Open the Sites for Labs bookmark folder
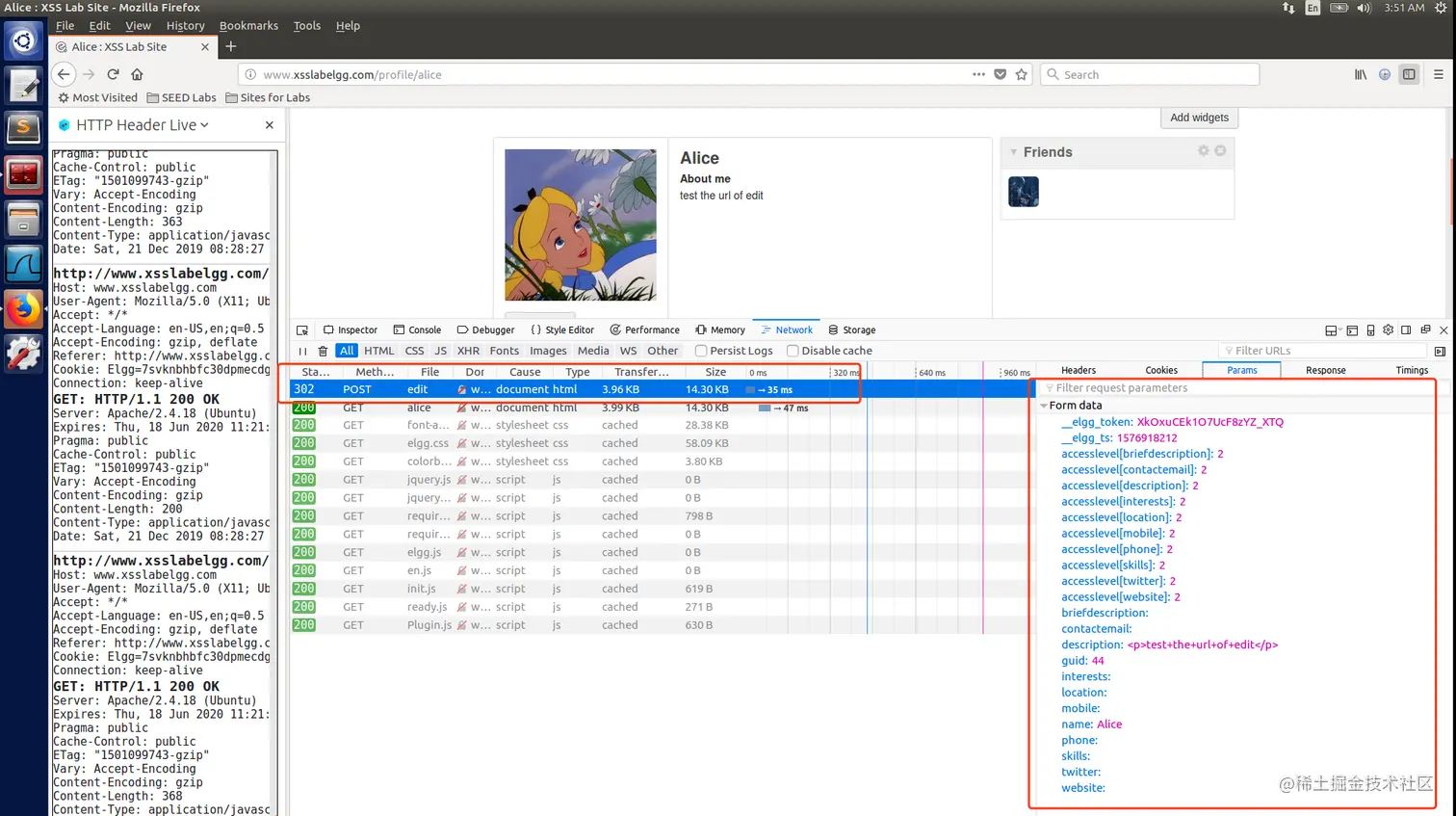This screenshot has height=816, width=1456. 268,97
